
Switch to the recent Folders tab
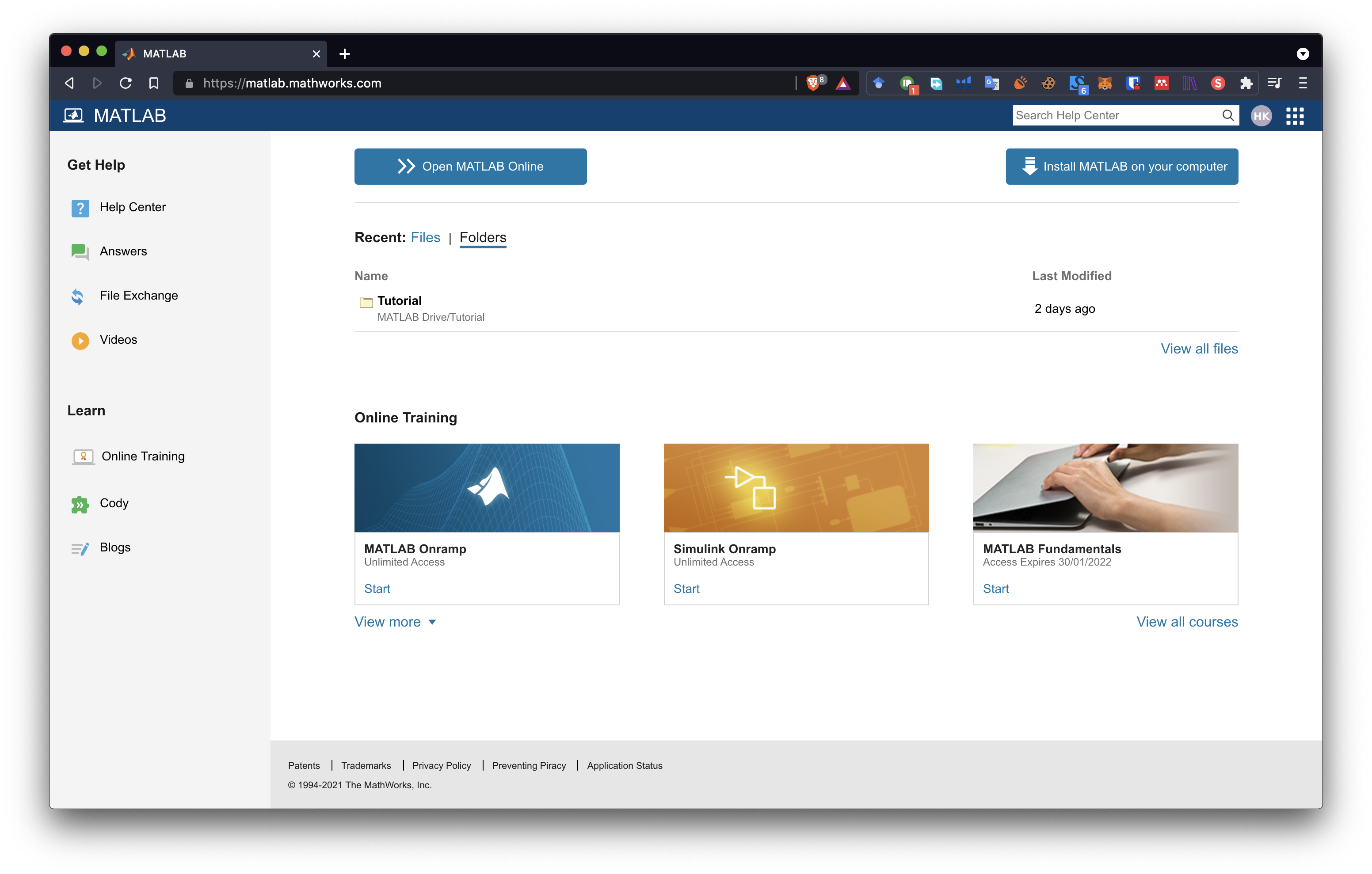483,238
